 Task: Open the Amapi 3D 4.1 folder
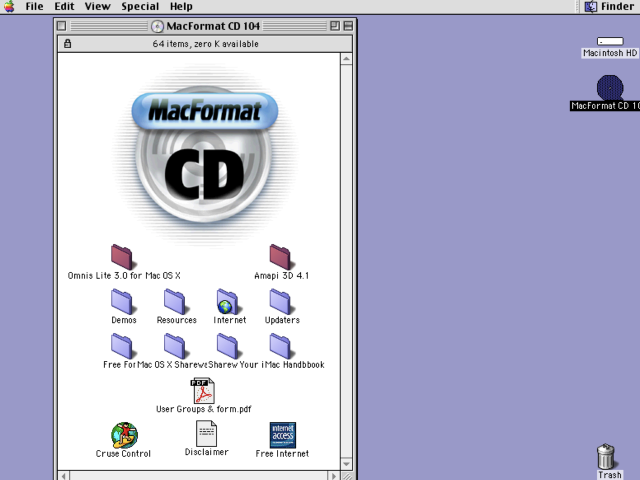click(x=280, y=257)
